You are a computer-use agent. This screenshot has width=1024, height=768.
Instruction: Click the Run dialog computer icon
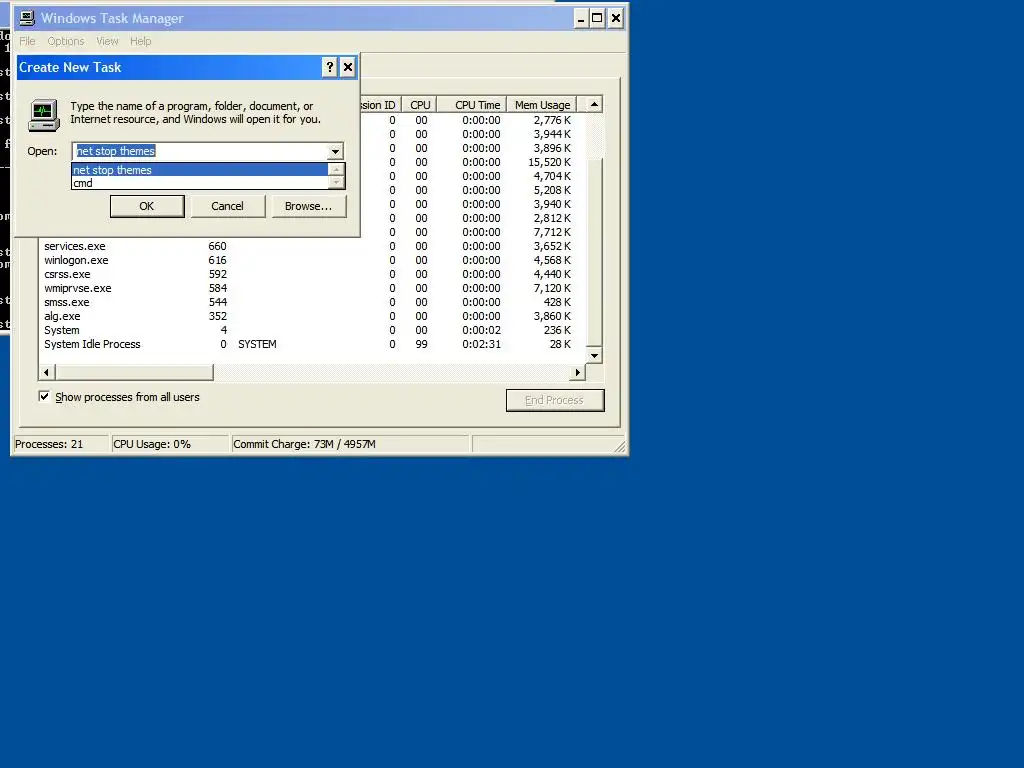click(x=44, y=116)
